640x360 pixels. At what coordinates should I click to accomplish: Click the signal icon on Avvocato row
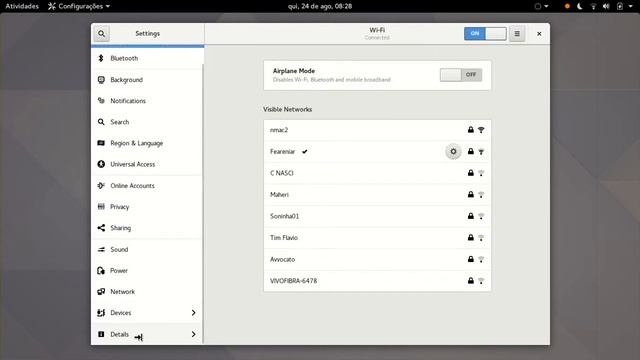click(x=481, y=260)
